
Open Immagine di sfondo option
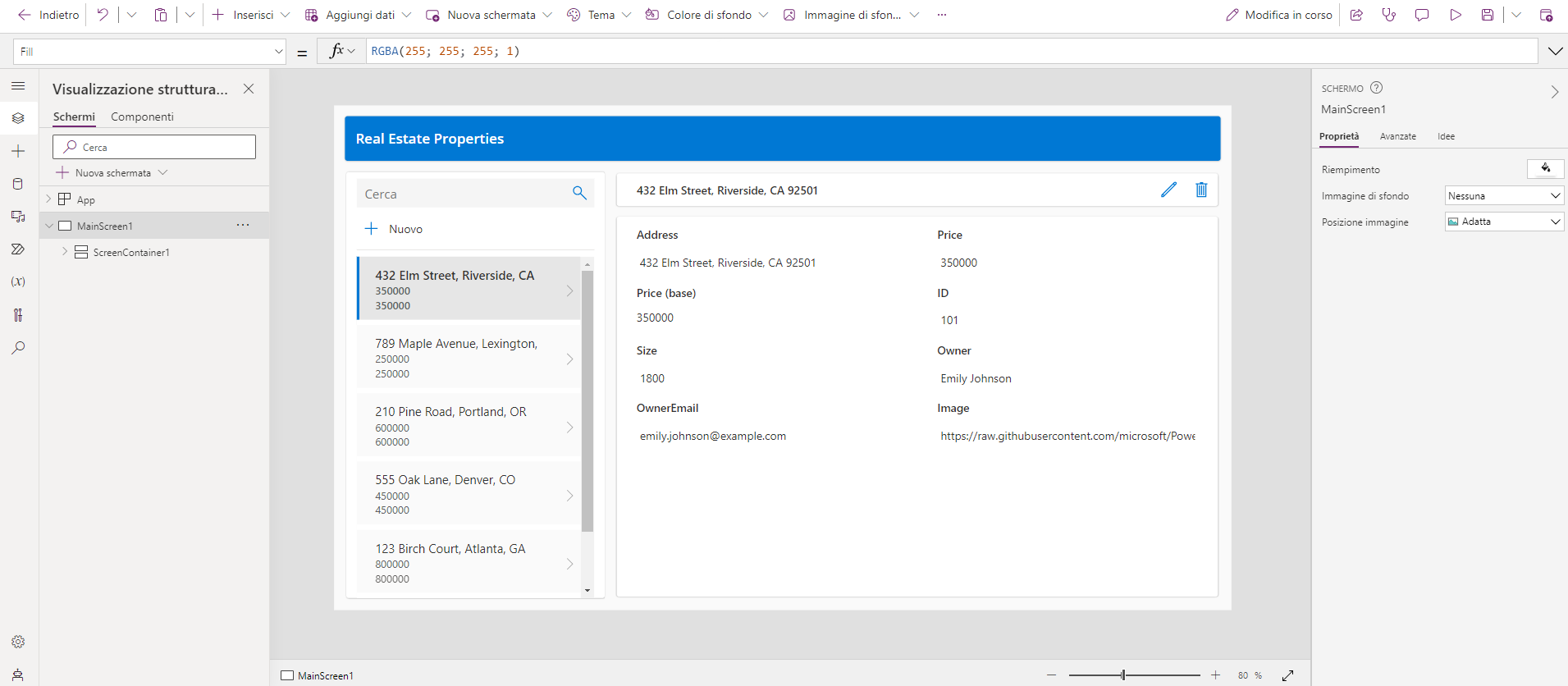851,15
